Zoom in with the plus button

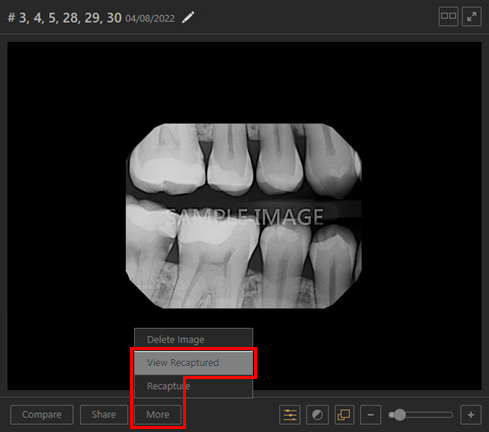tap(471, 415)
